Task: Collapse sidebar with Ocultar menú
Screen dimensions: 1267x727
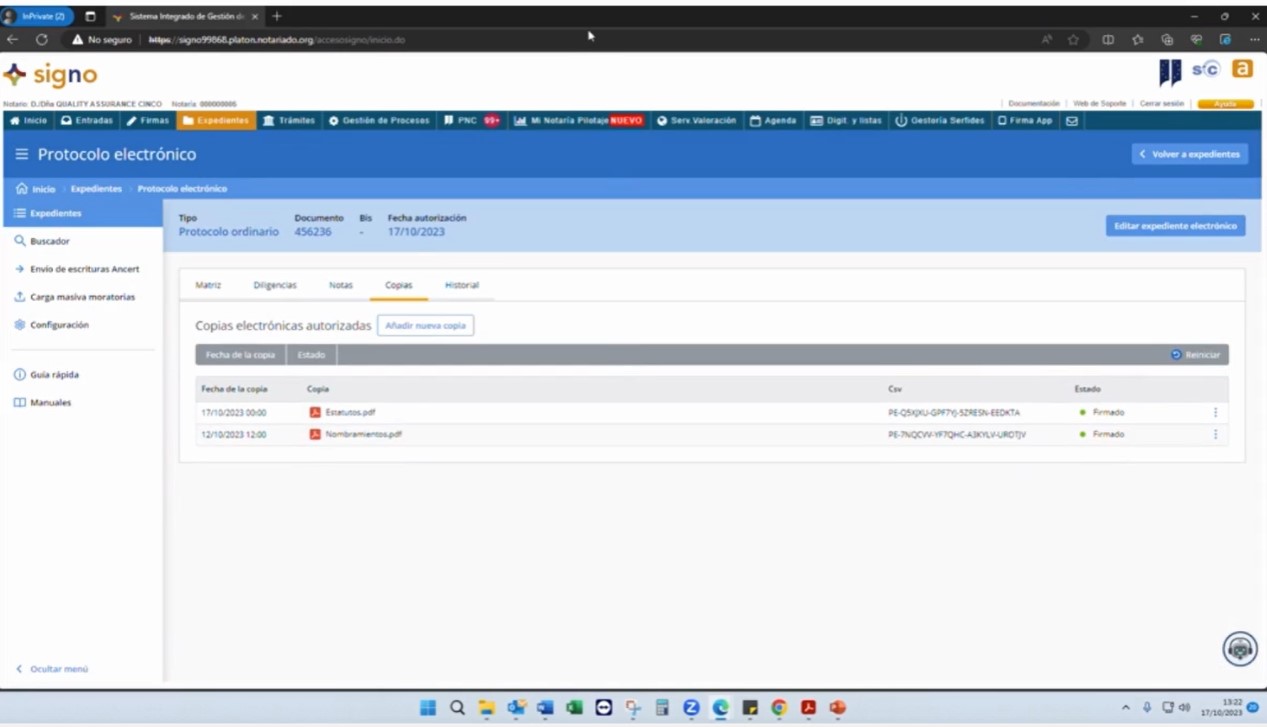Action: (x=58, y=669)
